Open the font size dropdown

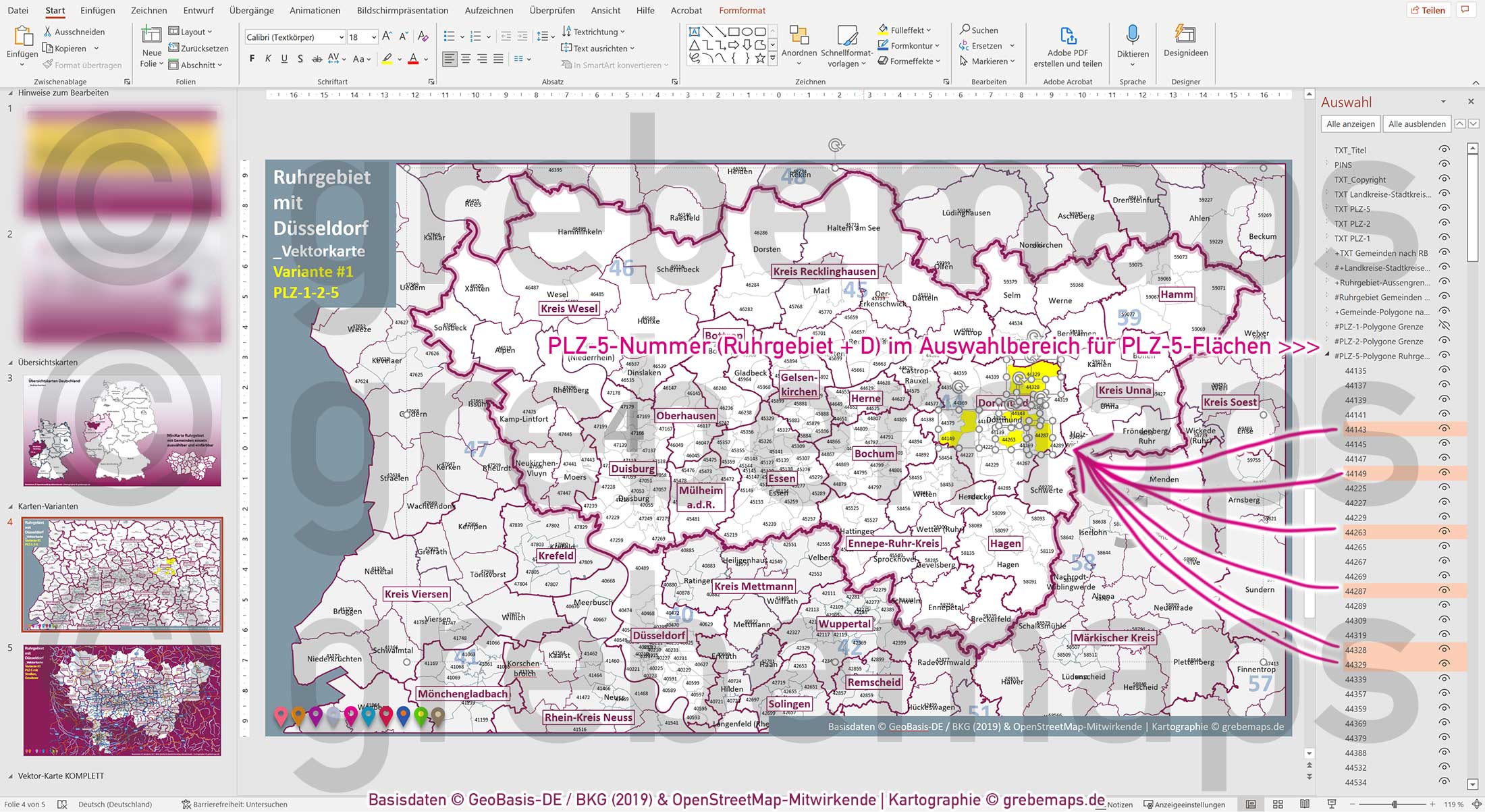click(375, 36)
